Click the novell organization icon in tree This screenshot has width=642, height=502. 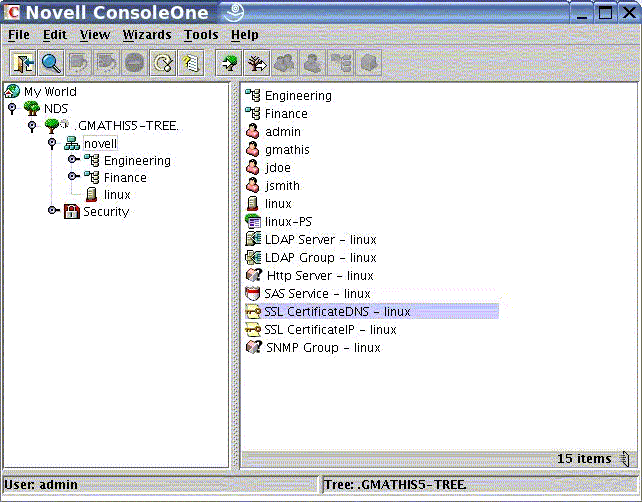72,143
